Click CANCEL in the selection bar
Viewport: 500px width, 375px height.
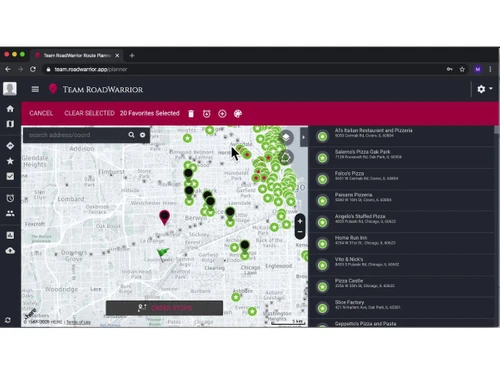click(x=41, y=113)
